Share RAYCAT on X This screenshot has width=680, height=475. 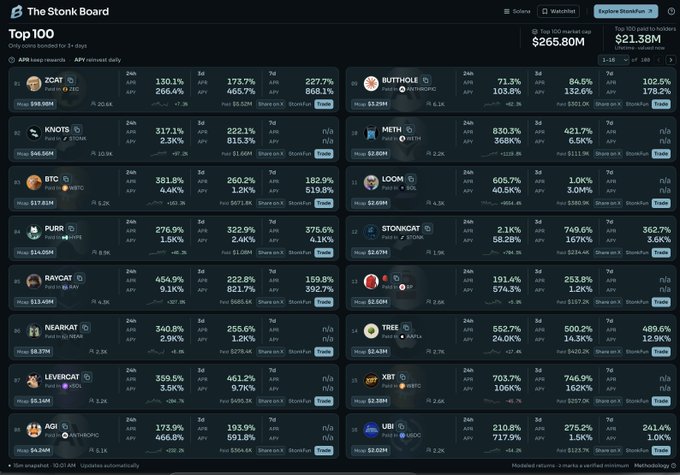(x=271, y=302)
